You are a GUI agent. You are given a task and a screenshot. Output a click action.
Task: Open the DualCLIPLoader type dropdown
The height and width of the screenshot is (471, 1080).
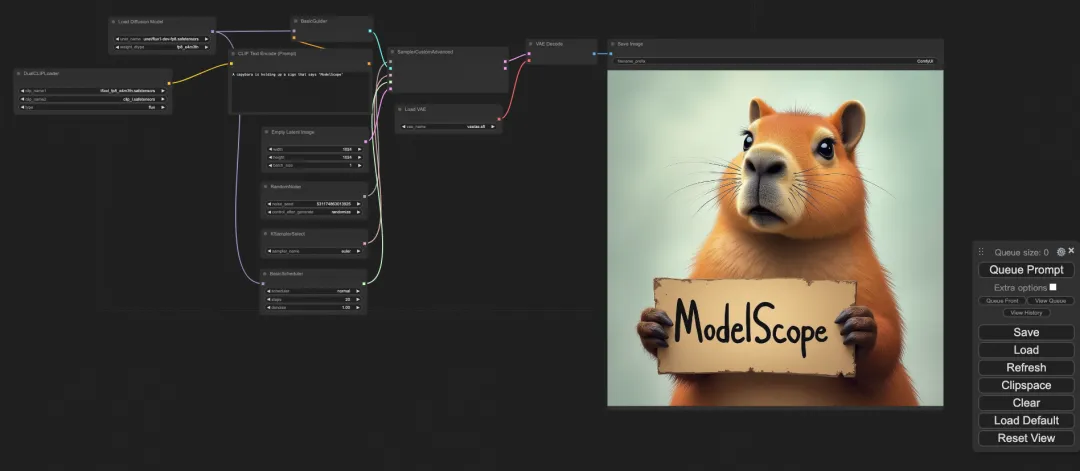[92, 107]
